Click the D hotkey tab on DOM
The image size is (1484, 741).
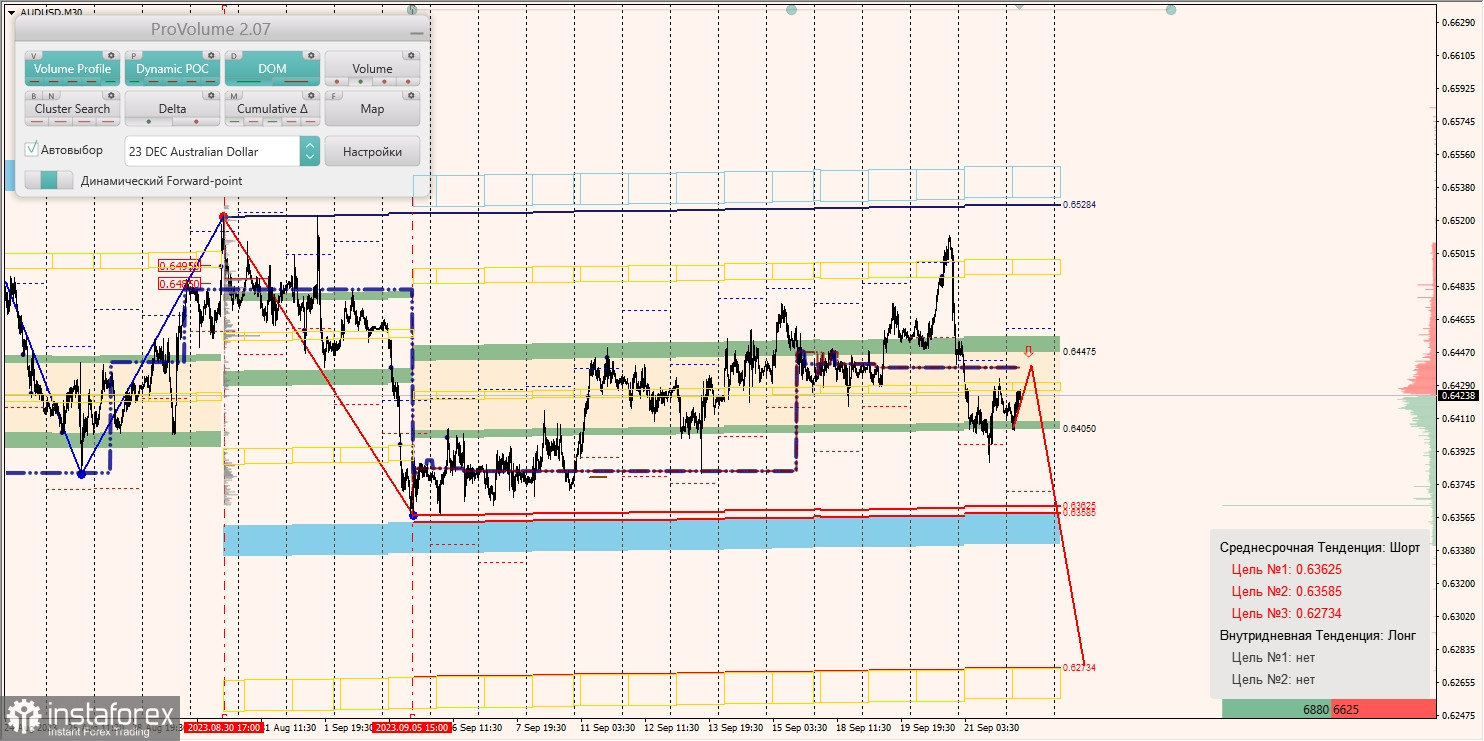[x=235, y=56]
